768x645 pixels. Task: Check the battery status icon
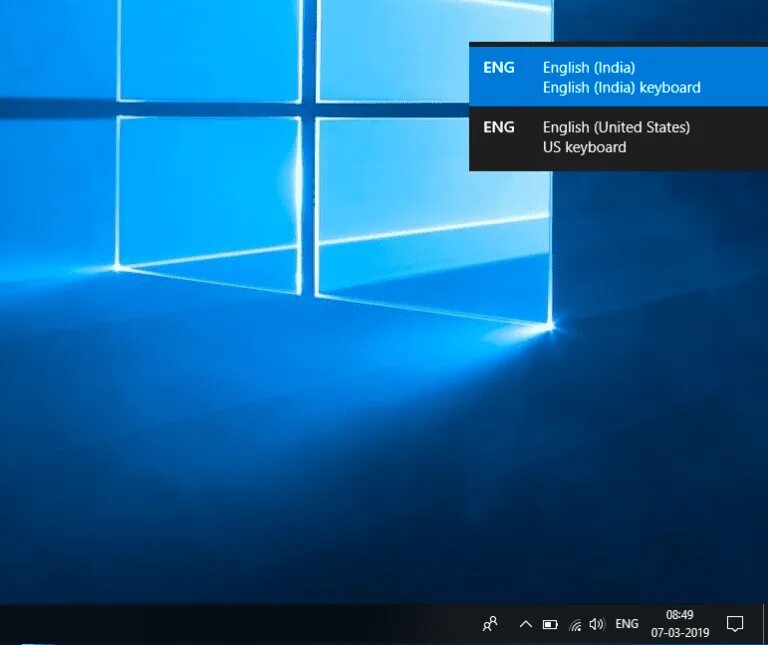coord(550,624)
